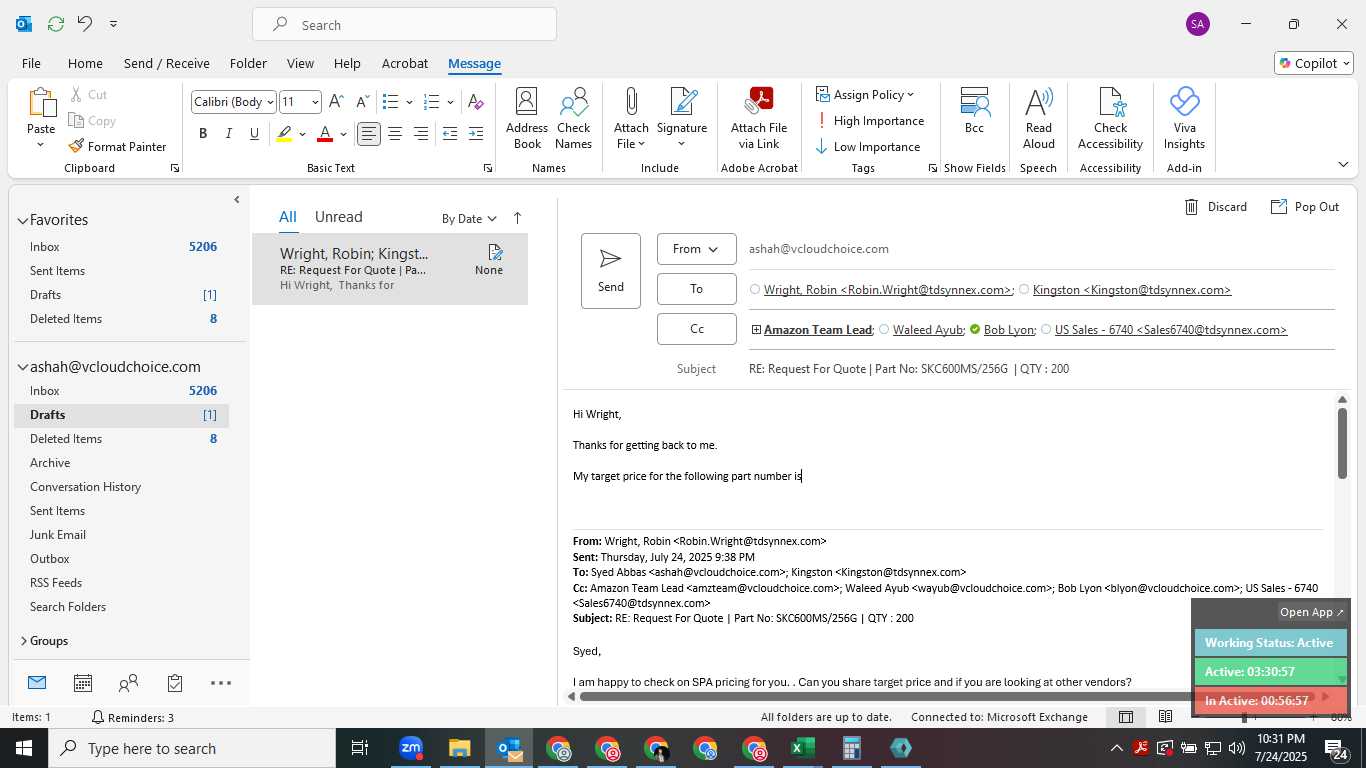
Task: Open Copilot pane
Action: tap(1314, 63)
